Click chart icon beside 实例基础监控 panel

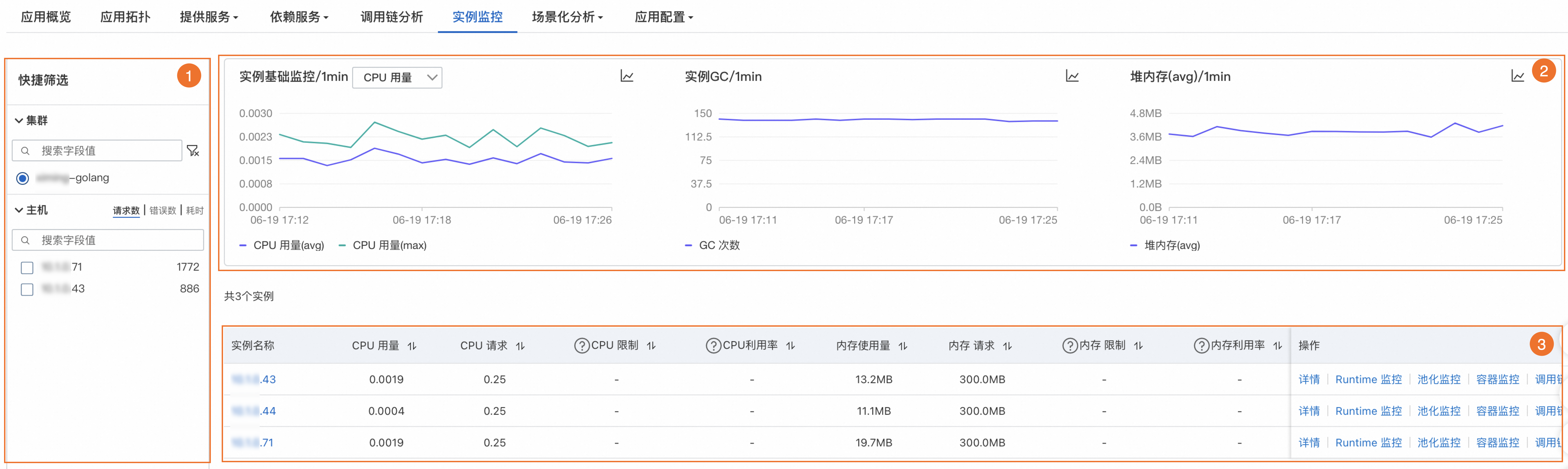click(x=626, y=76)
